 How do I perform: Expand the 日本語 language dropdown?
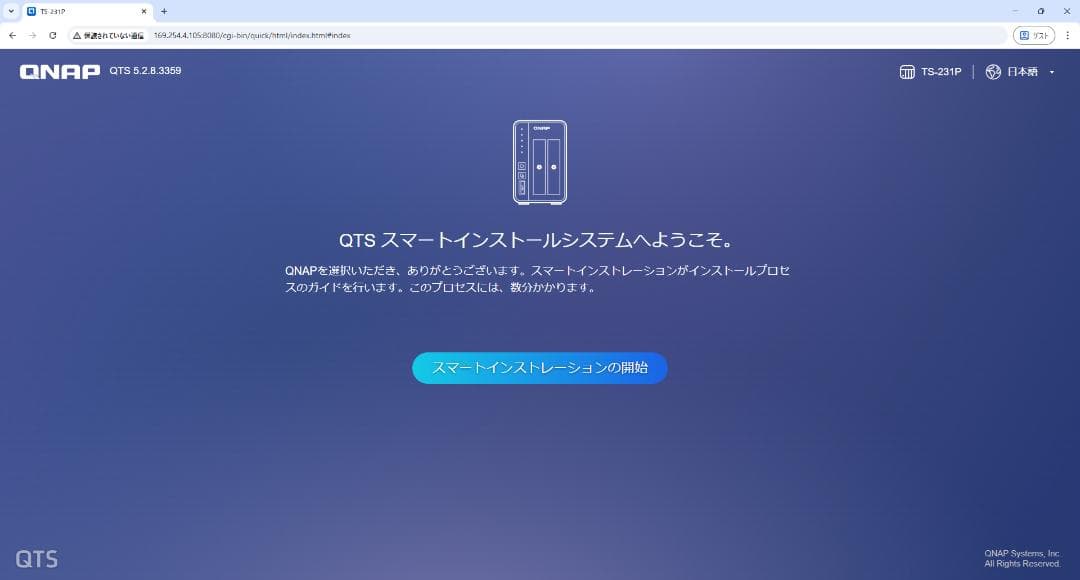tap(1022, 72)
